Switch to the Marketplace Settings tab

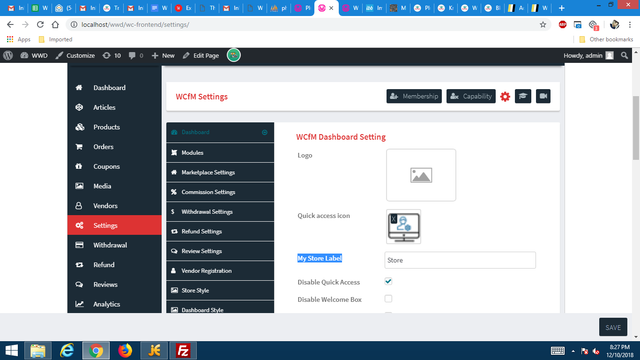(x=220, y=172)
